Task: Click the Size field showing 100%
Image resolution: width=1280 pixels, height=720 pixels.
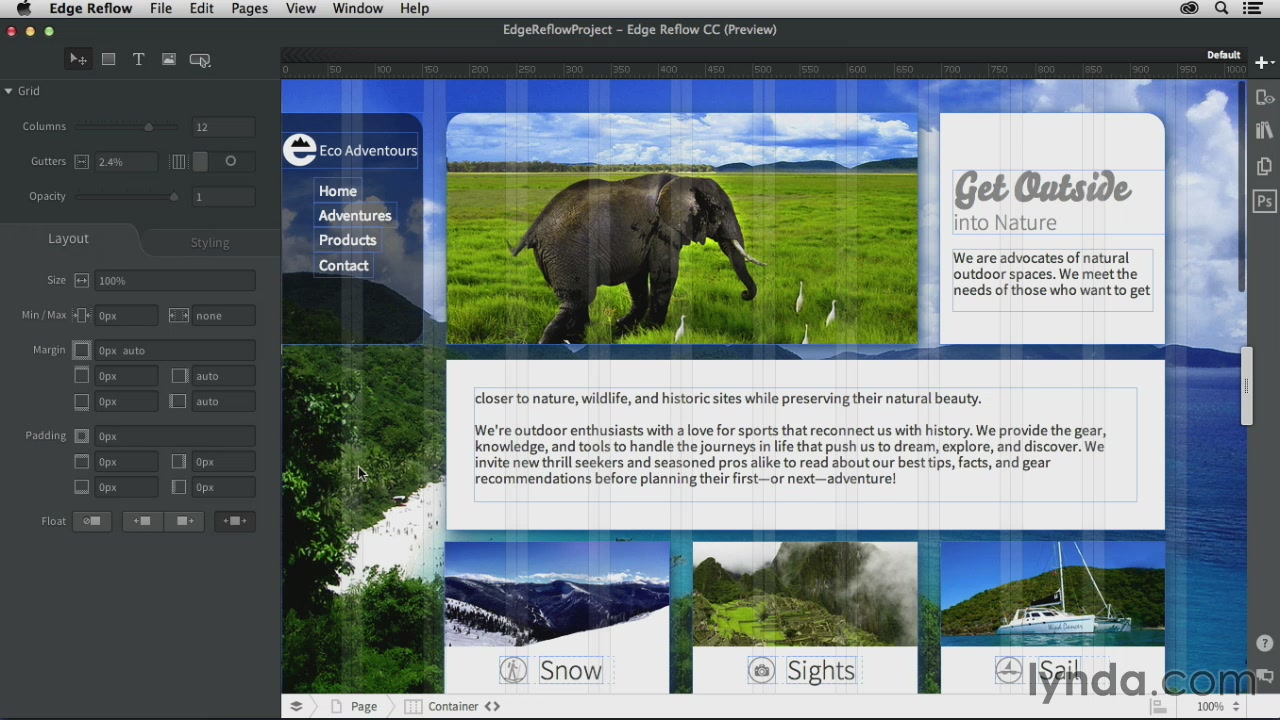Action: pyautogui.click(x=175, y=281)
